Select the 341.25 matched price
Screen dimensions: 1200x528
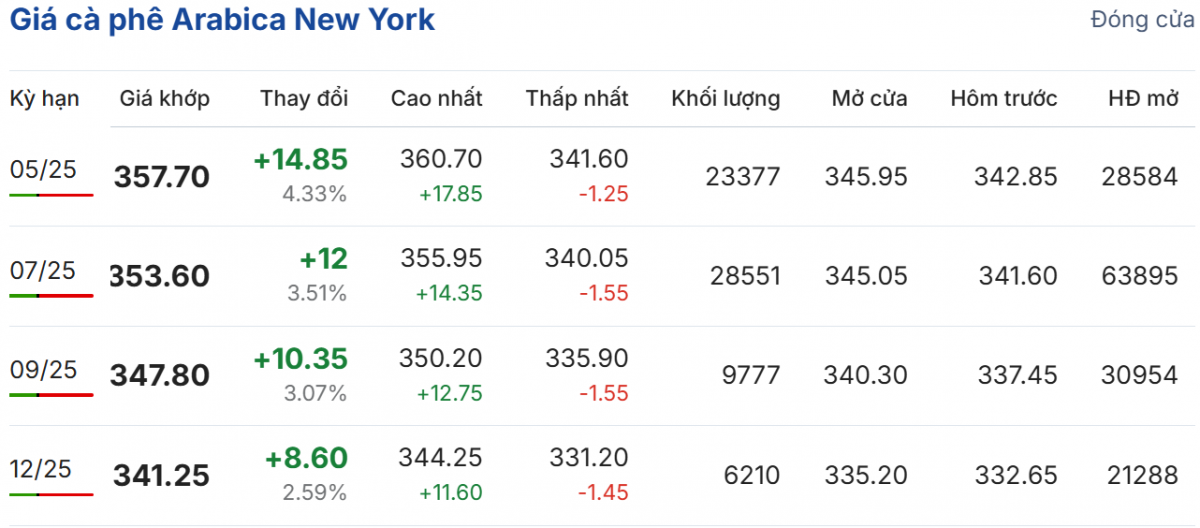(x=162, y=476)
